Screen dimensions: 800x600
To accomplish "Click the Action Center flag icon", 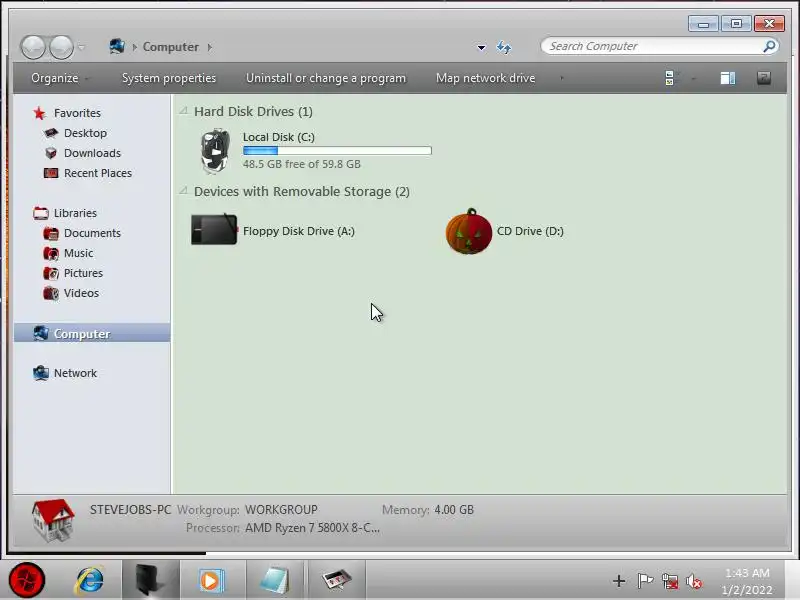I will [645, 580].
